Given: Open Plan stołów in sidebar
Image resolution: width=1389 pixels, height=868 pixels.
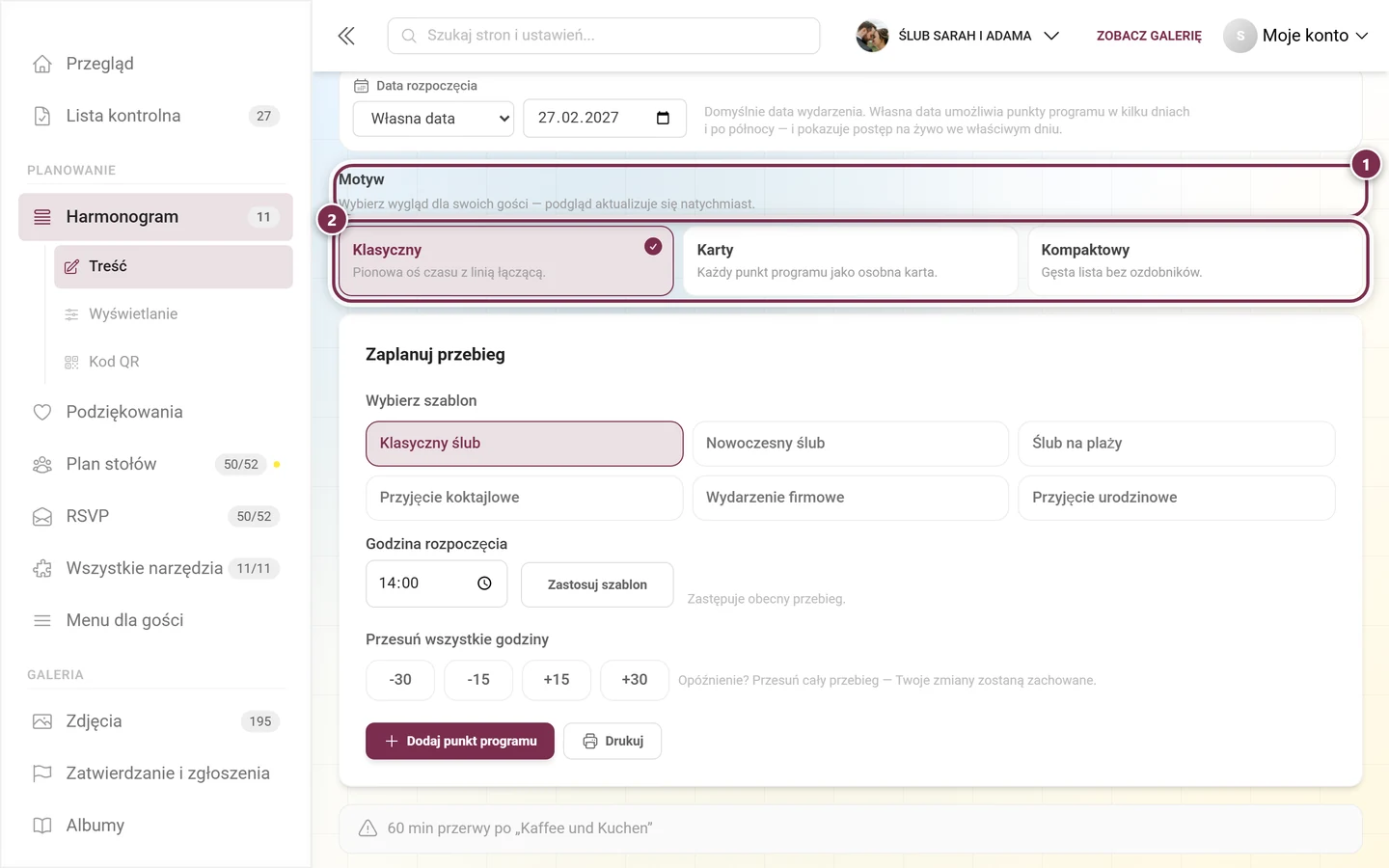Looking at the screenshot, I should [x=155, y=464].
